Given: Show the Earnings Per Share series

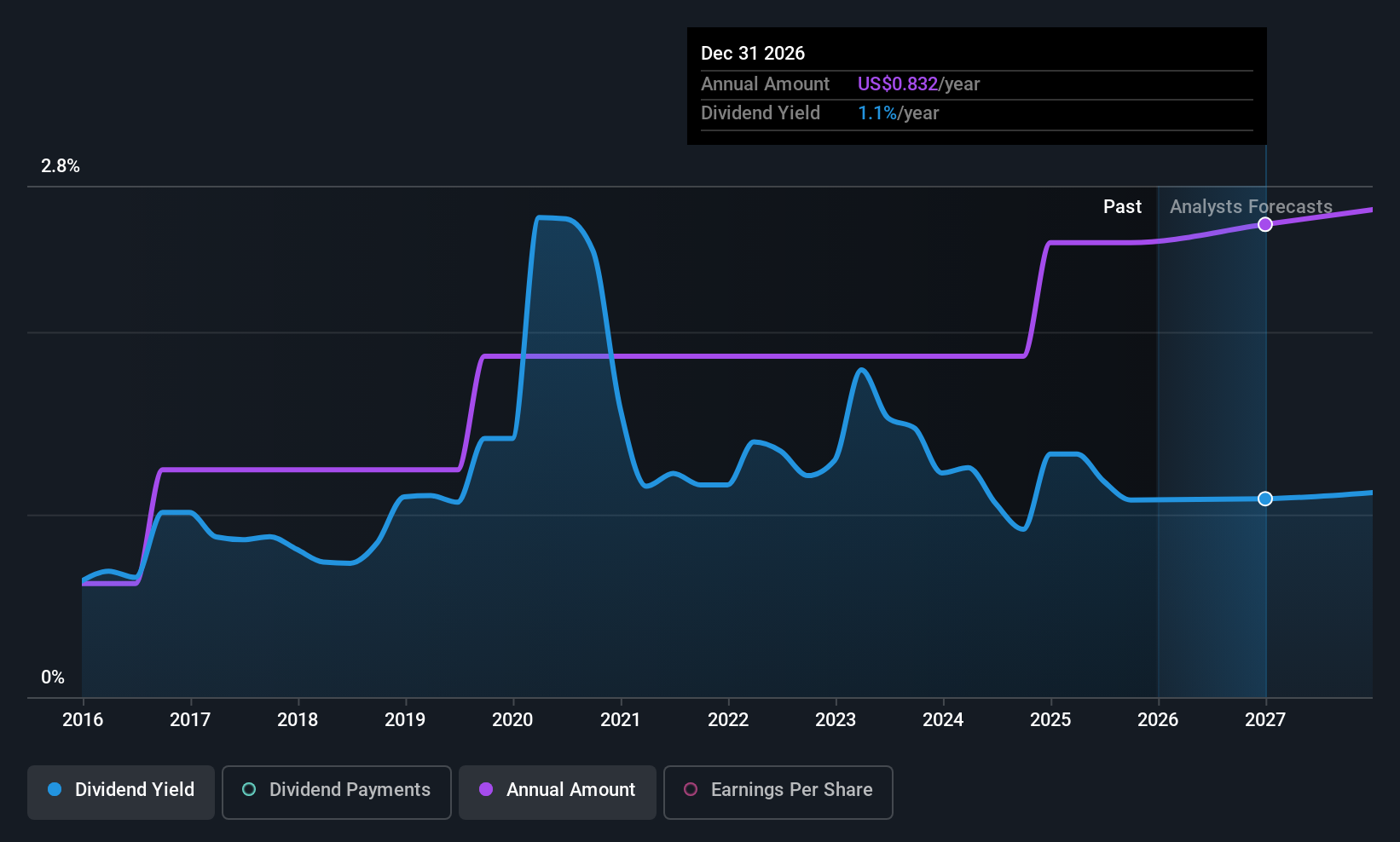Looking at the screenshot, I should (778, 792).
